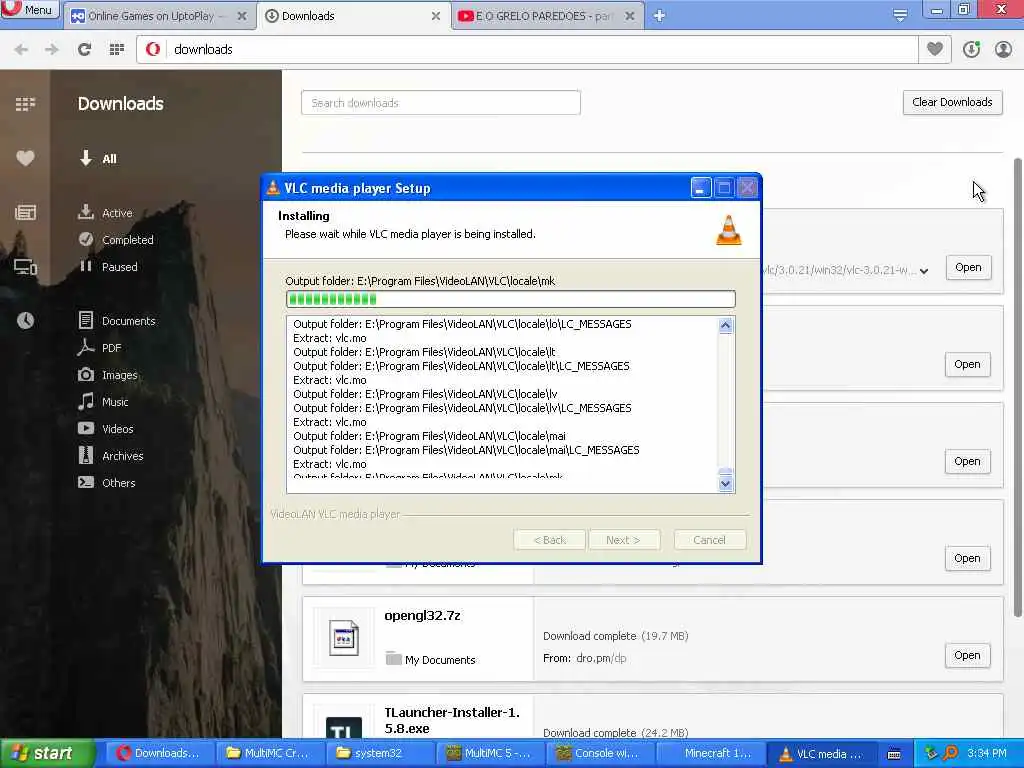Open Speed Dial from the sidebar grid icon
Image resolution: width=1024 pixels, height=768 pixels.
click(x=25, y=104)
